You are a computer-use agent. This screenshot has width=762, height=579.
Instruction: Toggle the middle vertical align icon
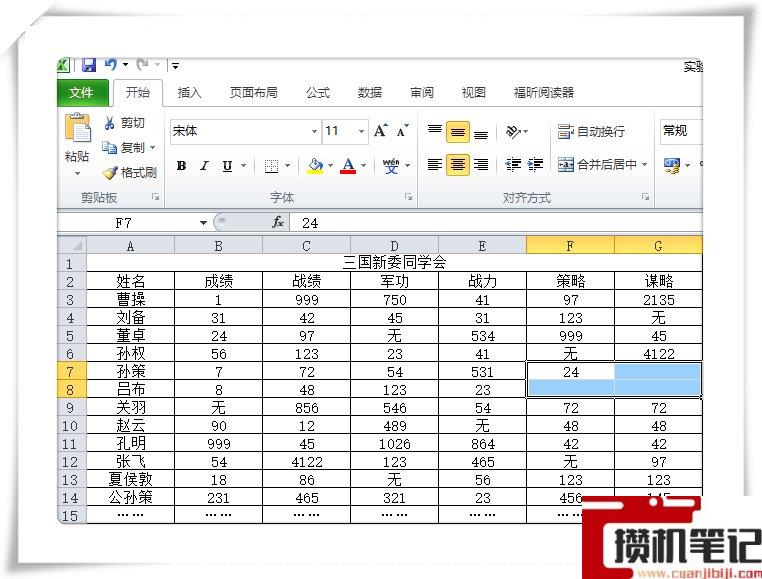(x=457, y=132)
